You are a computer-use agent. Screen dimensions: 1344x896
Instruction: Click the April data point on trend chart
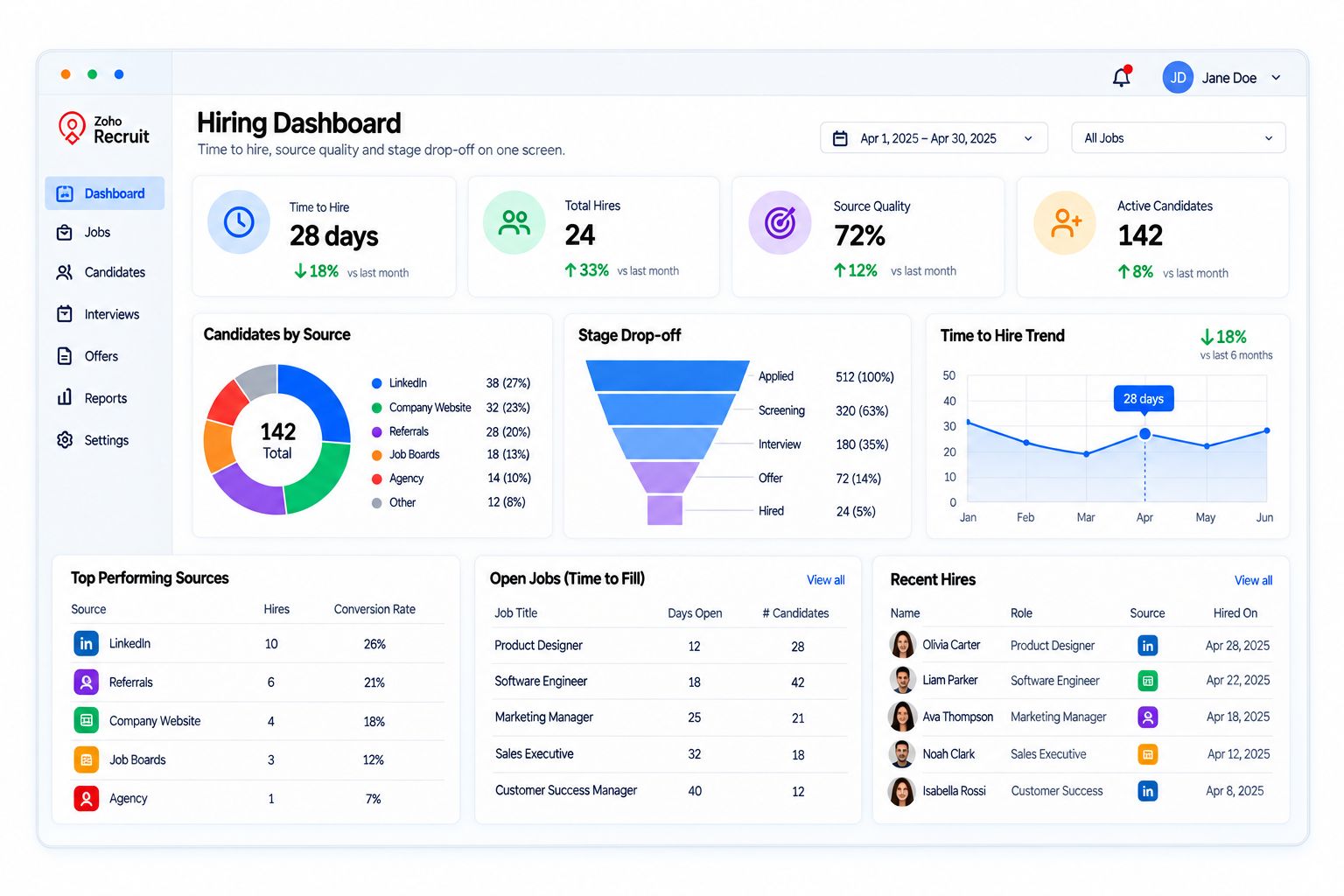click(x=1144, y=434)
